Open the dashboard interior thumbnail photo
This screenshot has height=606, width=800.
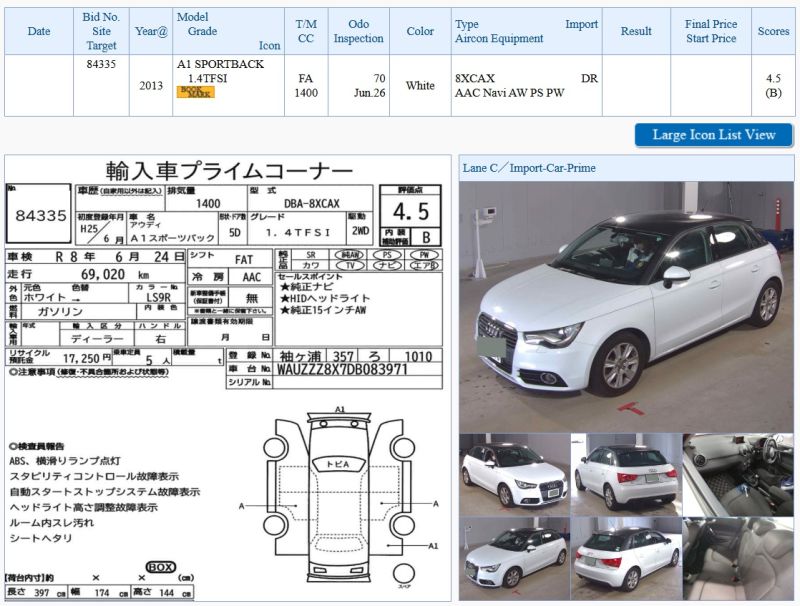(738, 475)
